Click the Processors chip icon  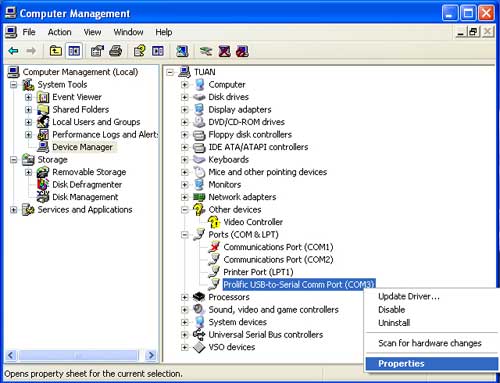[x=199, y=297]
